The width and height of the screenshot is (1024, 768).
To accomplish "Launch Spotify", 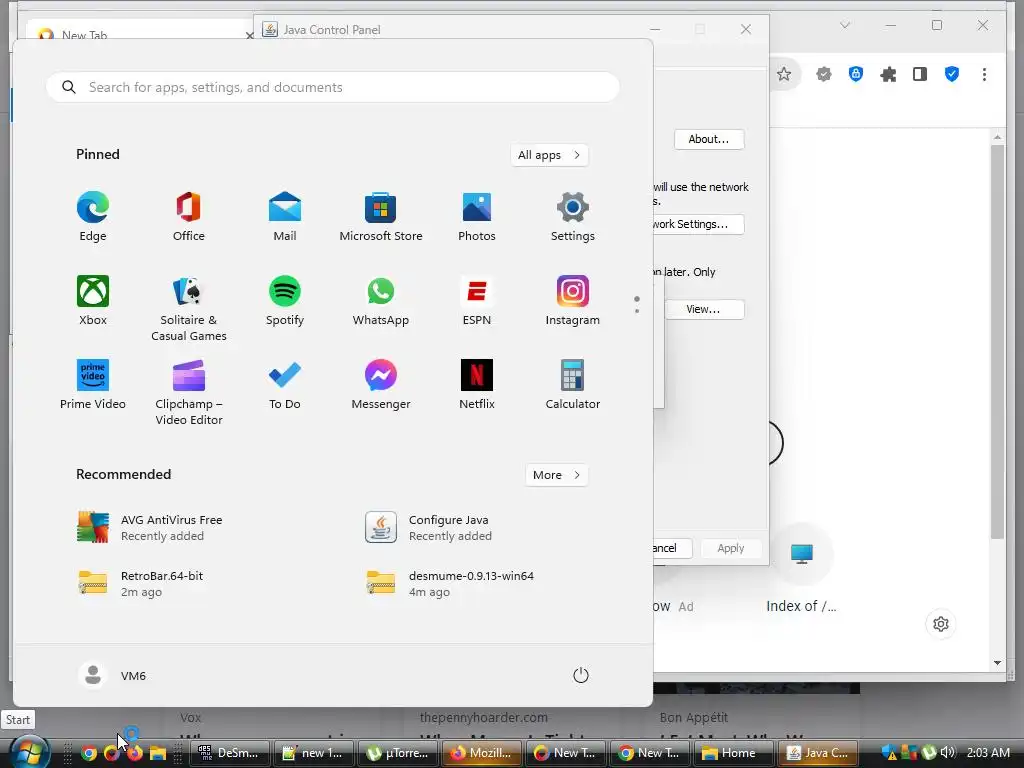I will click(x=285, y=300).
